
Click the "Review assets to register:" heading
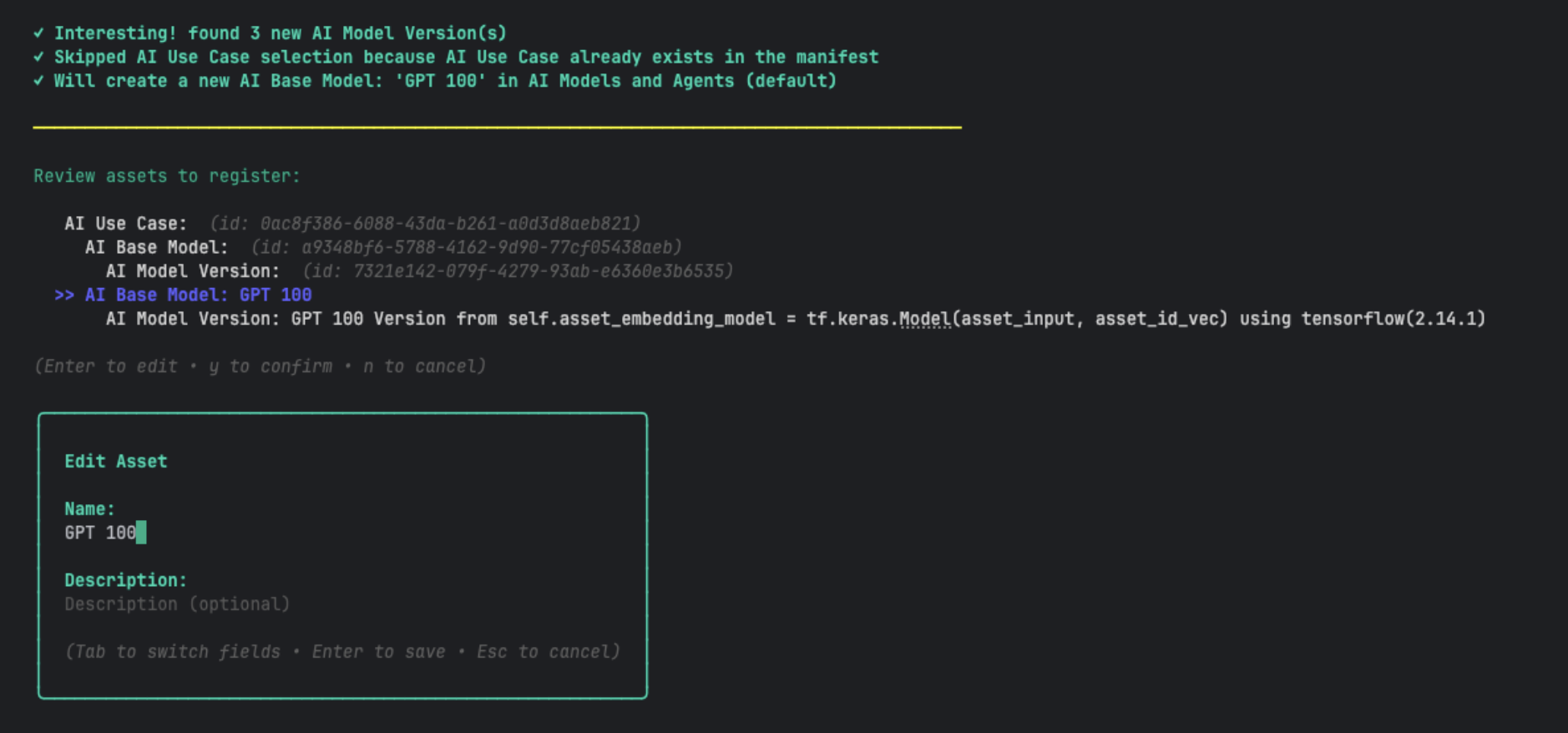tap(166, 176)
